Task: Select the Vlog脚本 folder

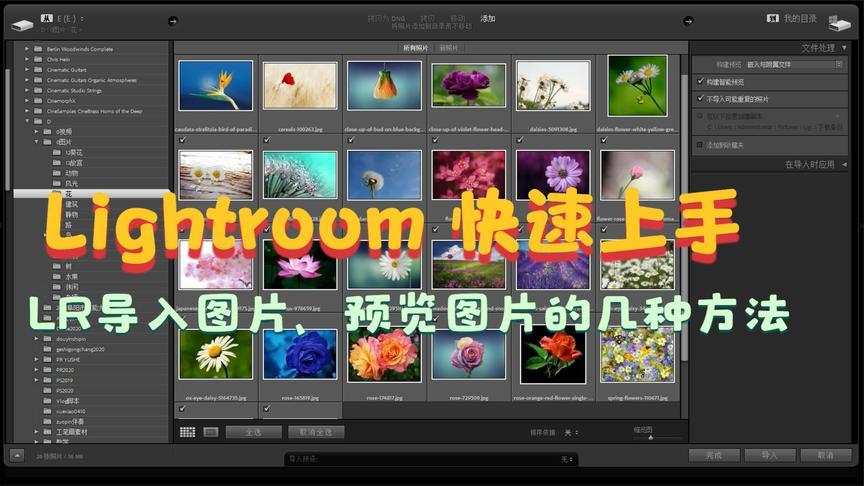Action: click(68, 401)
